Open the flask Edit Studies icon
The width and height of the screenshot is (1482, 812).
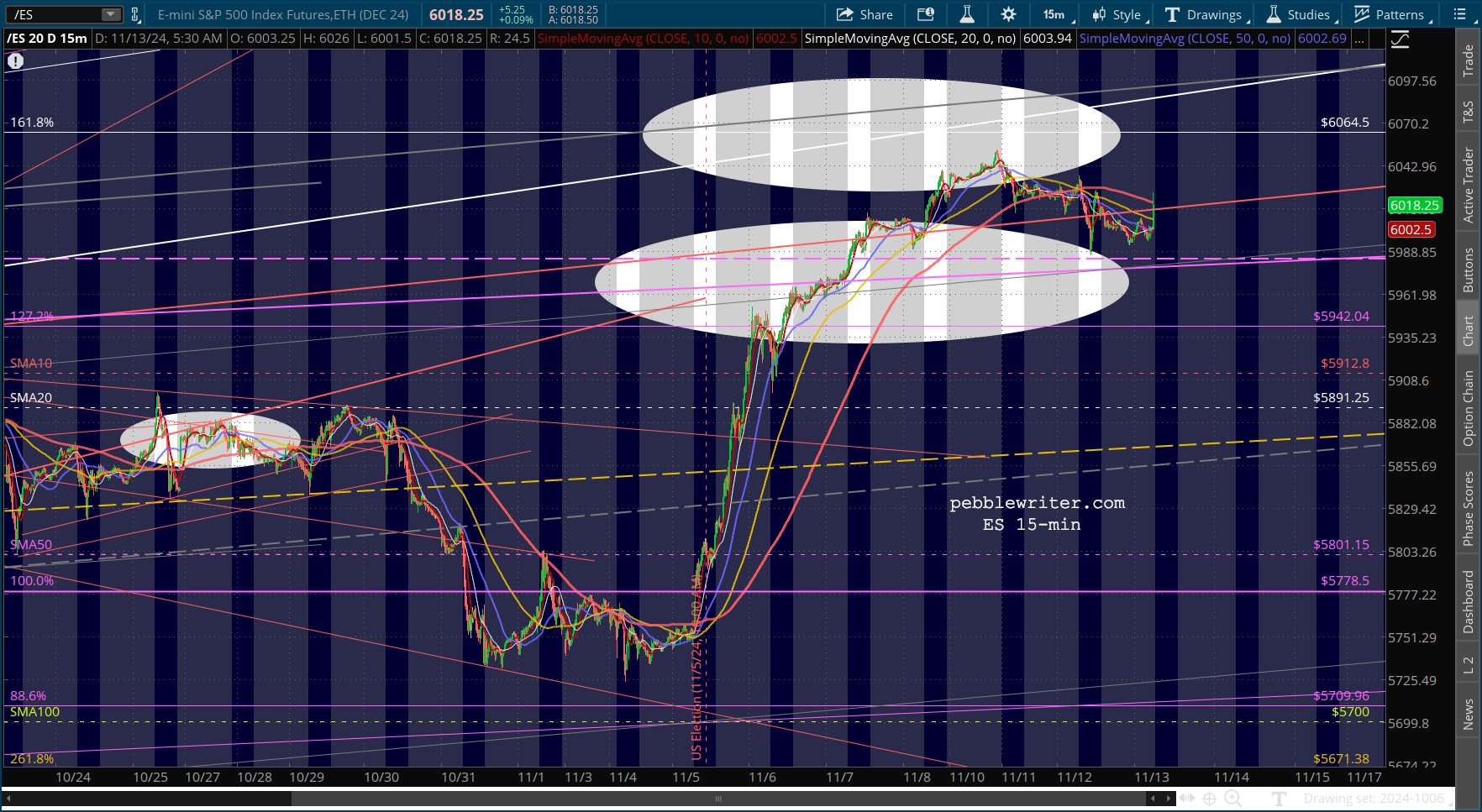click(x=967, y=14)
